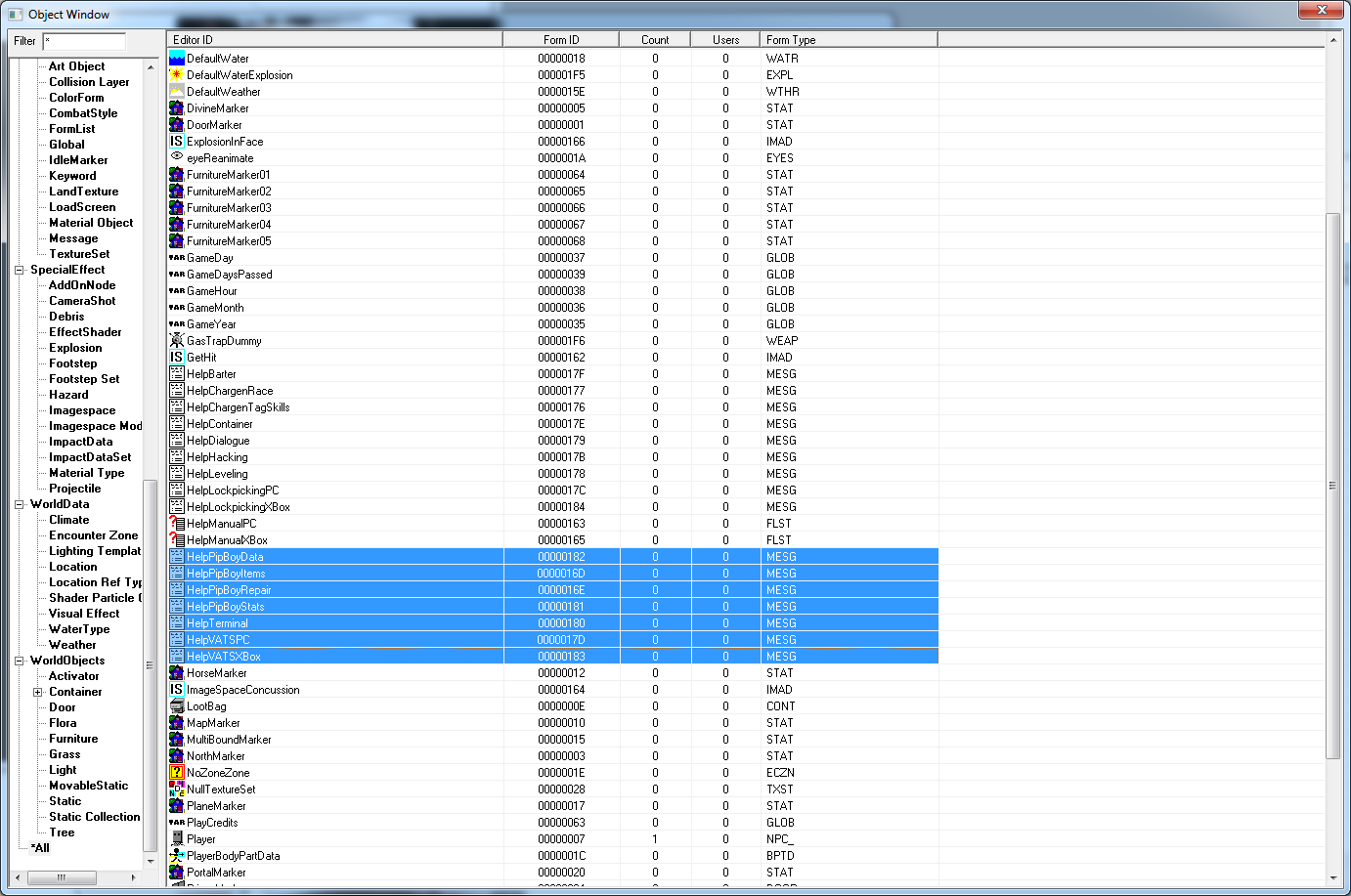
Task: Select the GameDaysPassed row
Action: coord(553,275)
